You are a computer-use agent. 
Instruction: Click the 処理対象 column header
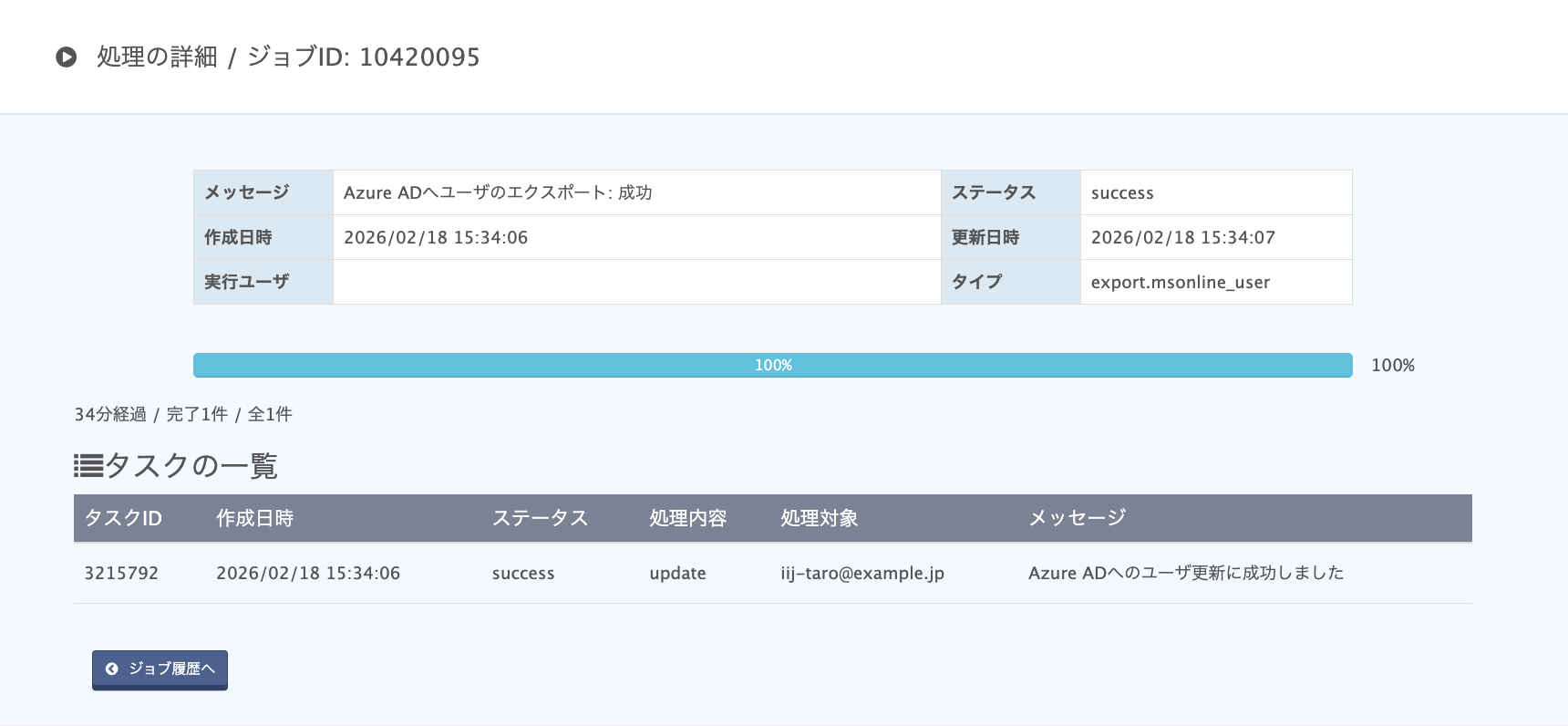(819, 518)
